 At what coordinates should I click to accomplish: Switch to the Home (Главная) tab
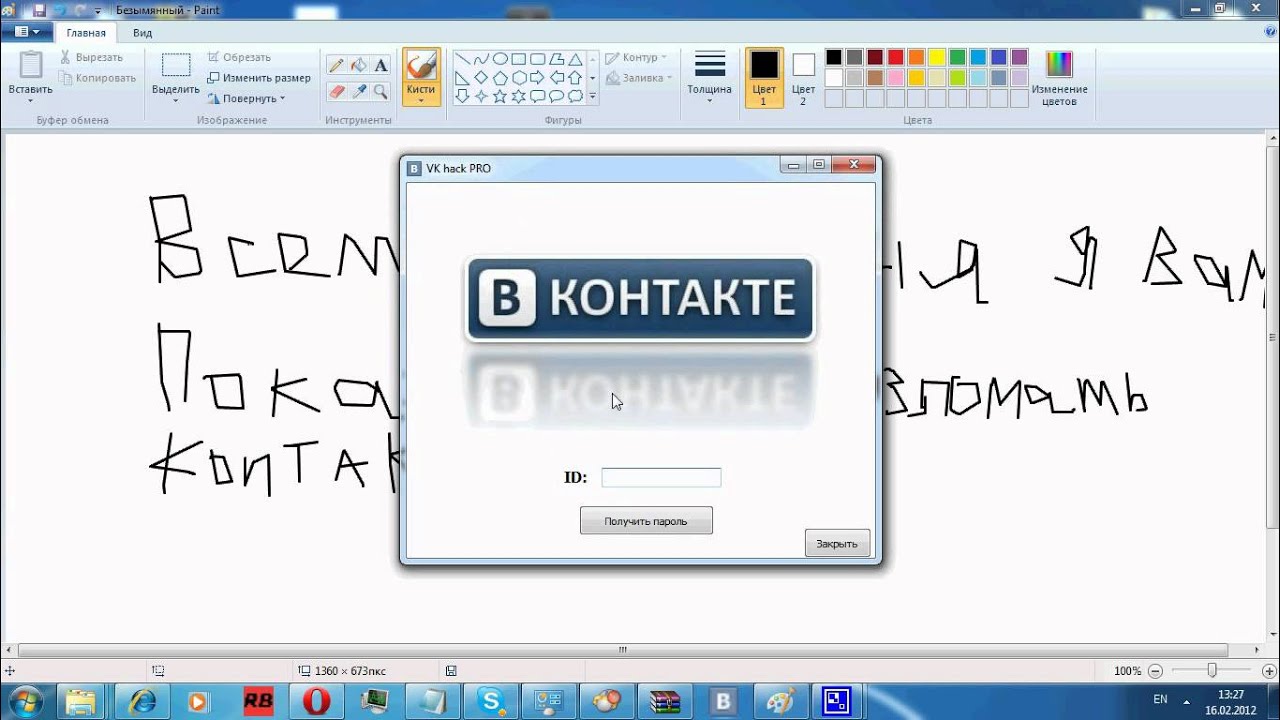click(x=86, y=32)
